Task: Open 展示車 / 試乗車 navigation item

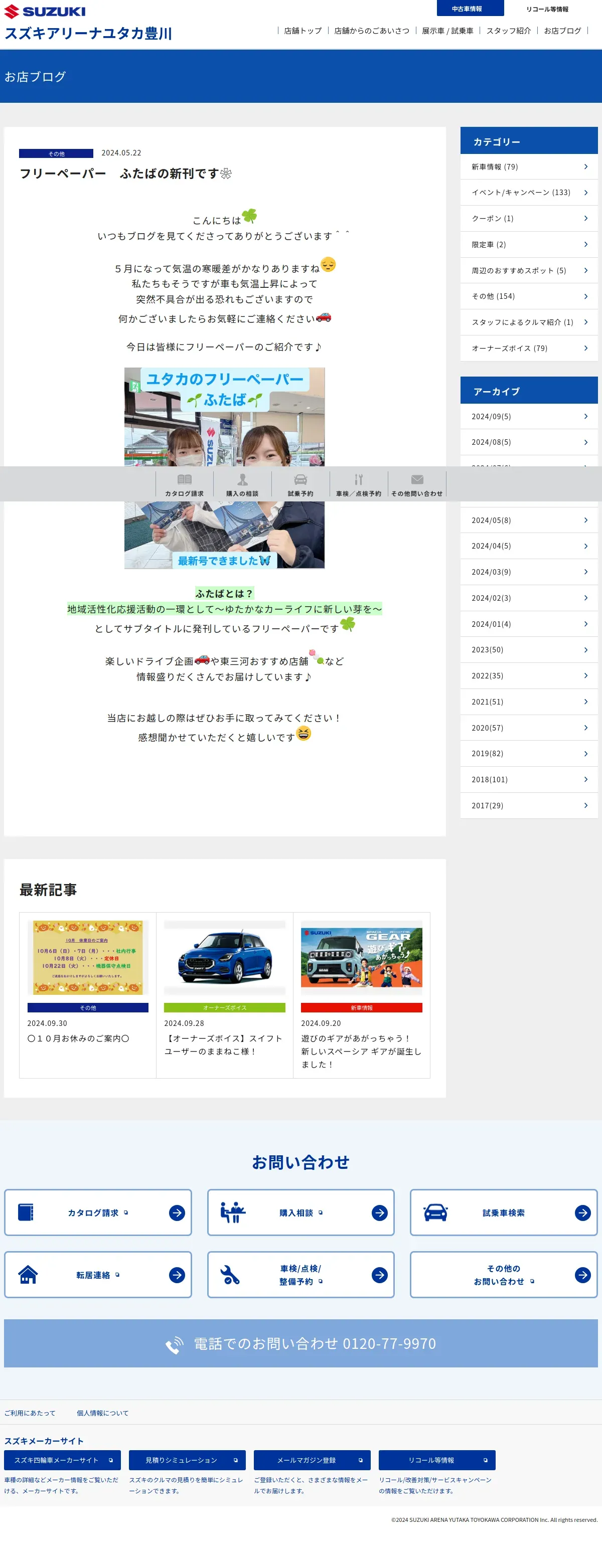Action: (x=447, y=31)
